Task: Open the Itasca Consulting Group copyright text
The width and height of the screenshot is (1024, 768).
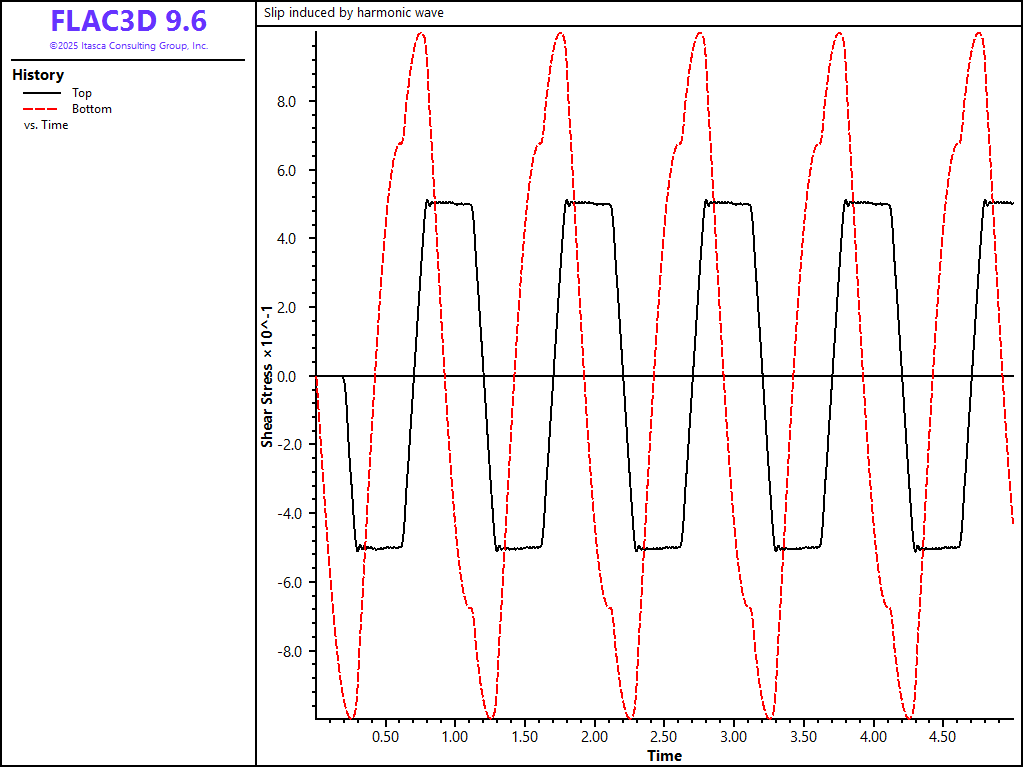Action: coord(128,46)
